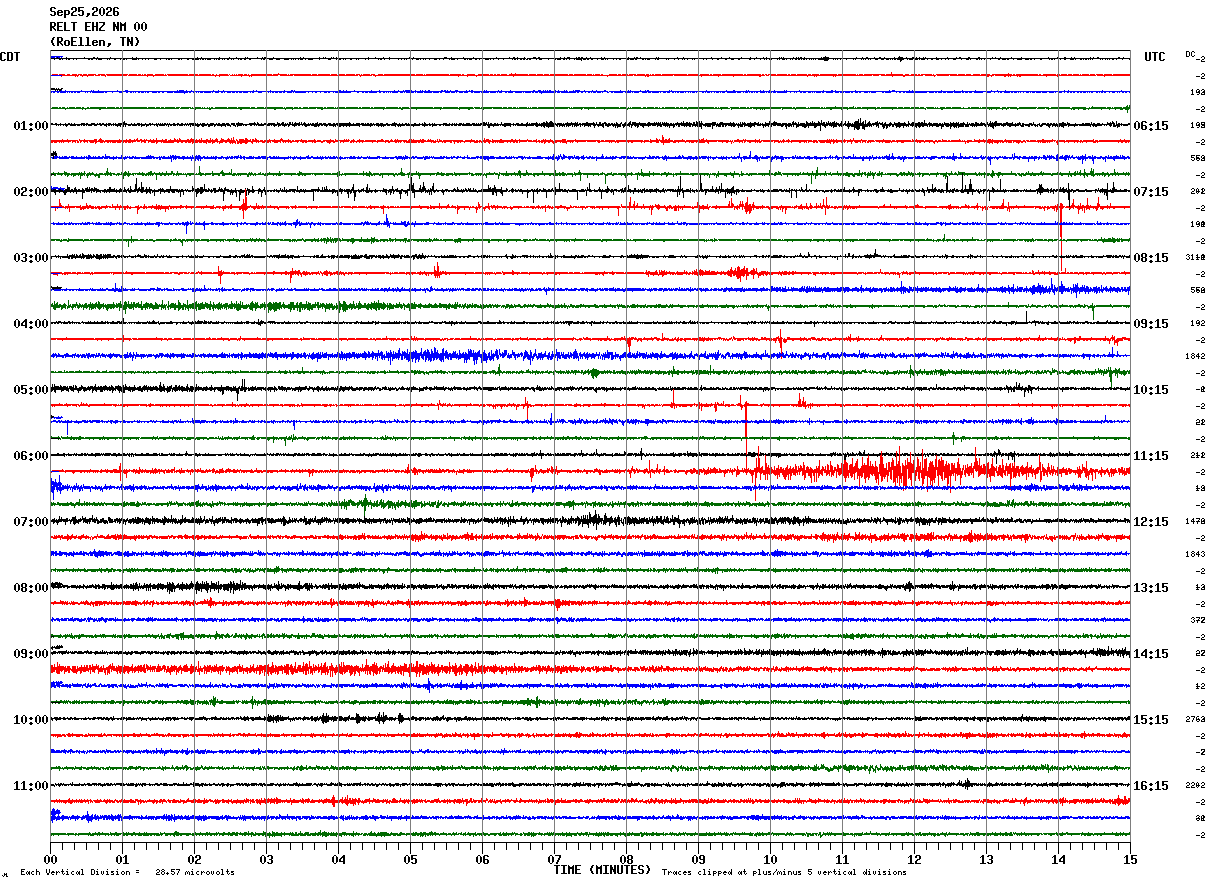
Task: Click the tall red spike near minute 14
Action: click(x=1060, y=235)
